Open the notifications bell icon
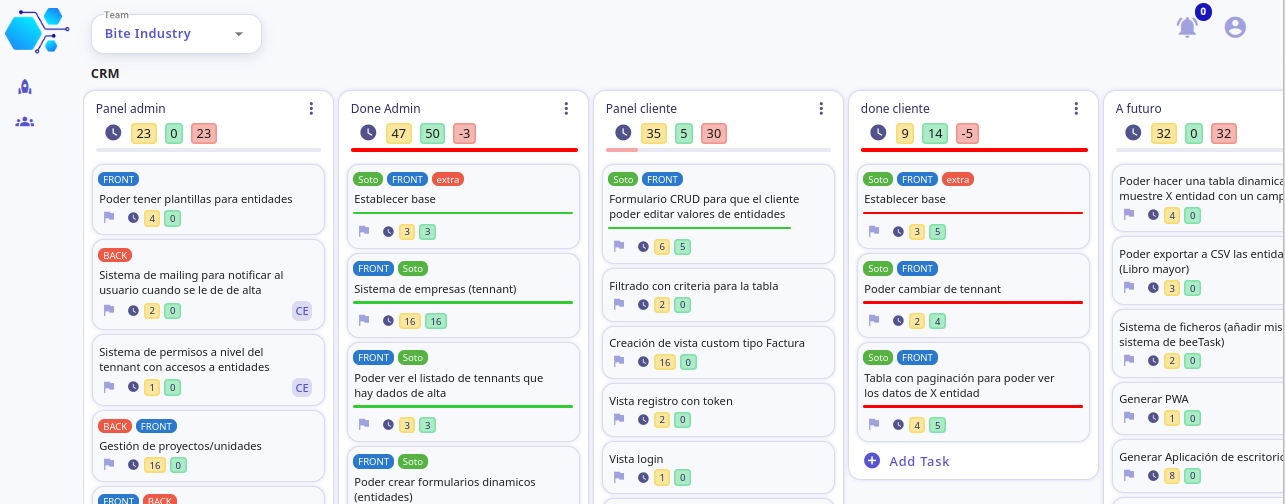1285x504 pixels. pyautogui.click(x=1187, y=28)
